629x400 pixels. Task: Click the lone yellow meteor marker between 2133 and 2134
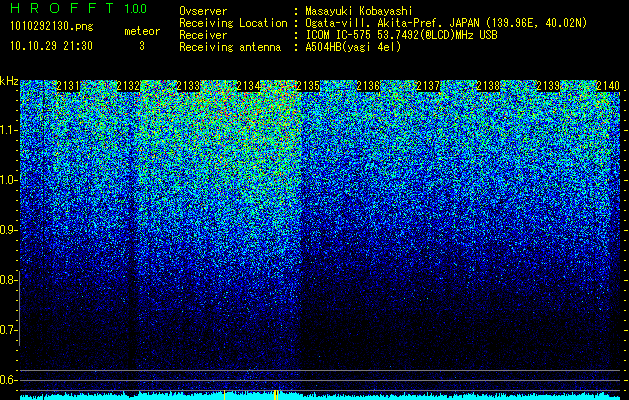224,395
